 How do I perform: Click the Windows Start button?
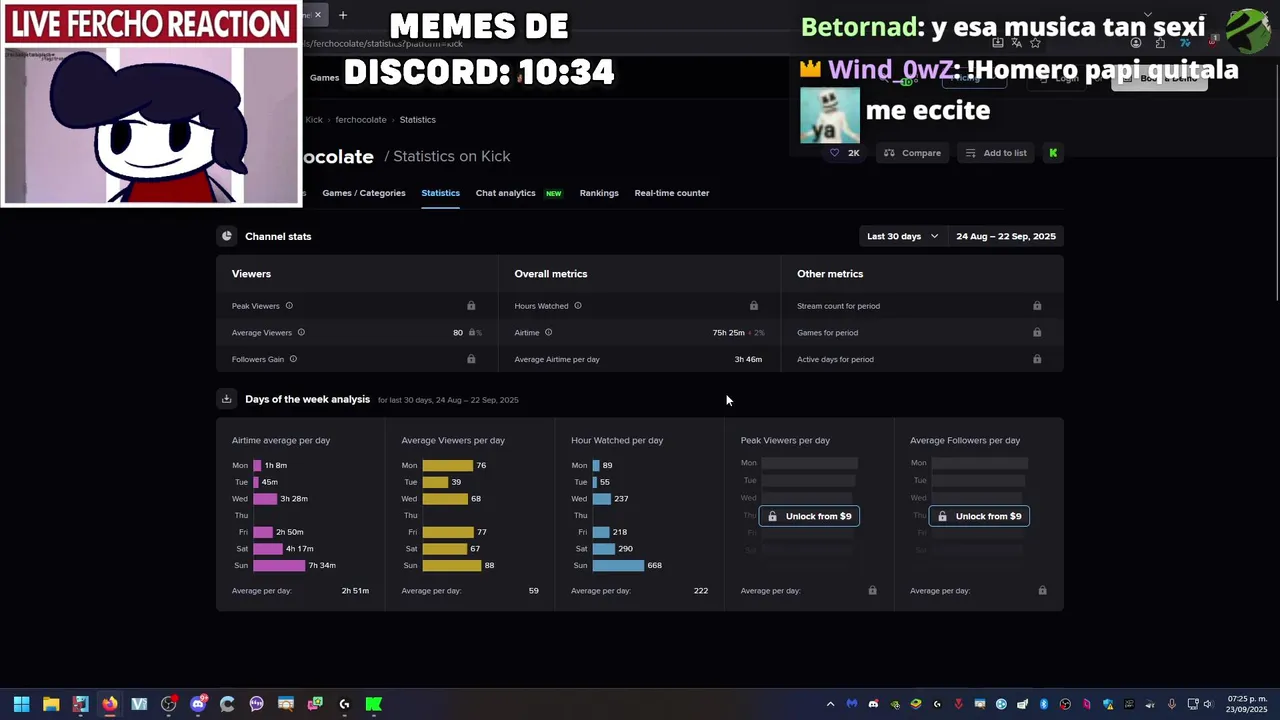21,704
